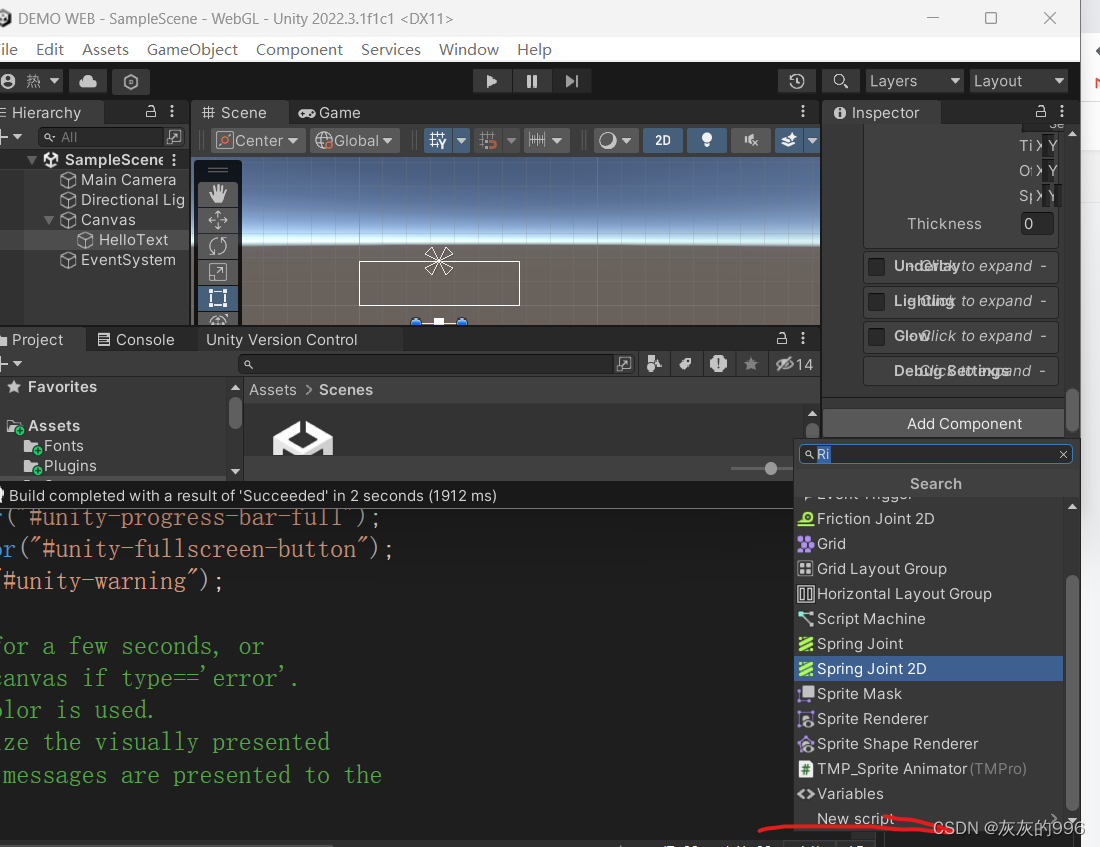Choose New script in component list
The width and height of the screenshot is (1100, 847).
(x=928, y=818)
